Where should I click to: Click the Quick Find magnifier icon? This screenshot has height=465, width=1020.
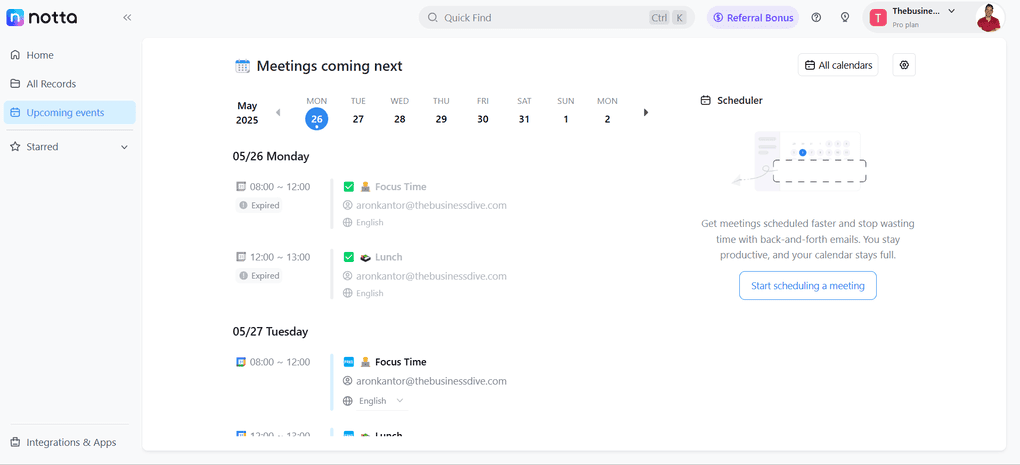point(433,18)
